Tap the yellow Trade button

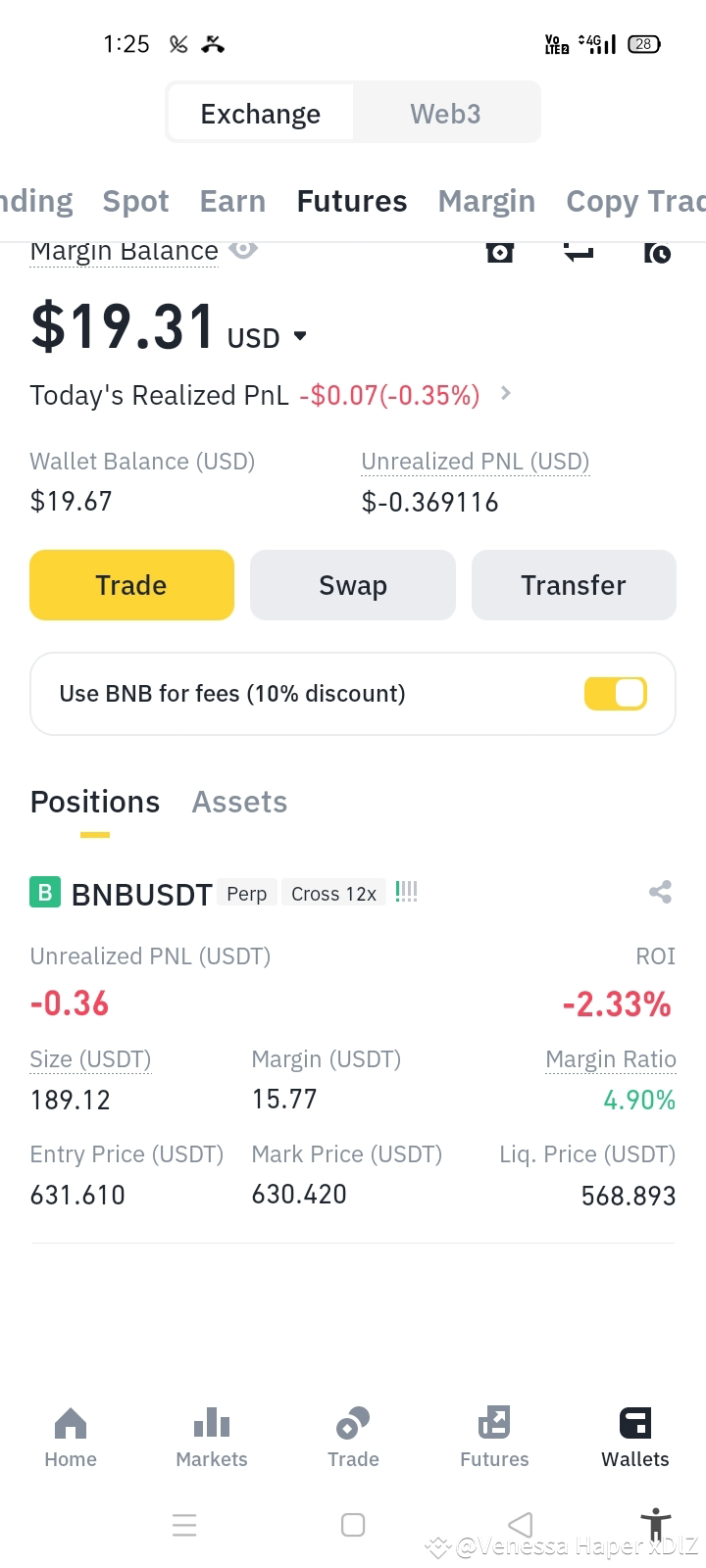point(131,585)
